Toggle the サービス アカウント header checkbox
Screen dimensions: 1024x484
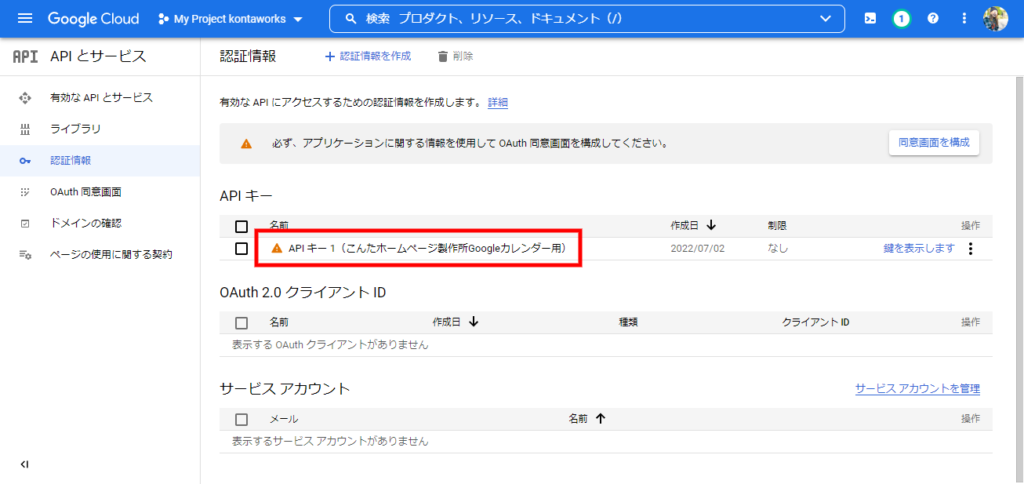coord(241,419)
